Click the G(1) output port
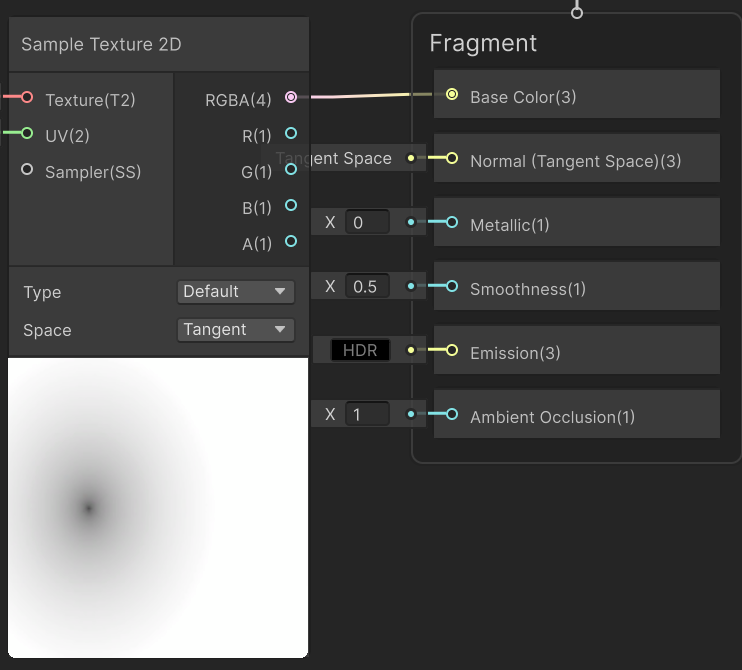The image size is (742, 670). [x=291, y=169]
